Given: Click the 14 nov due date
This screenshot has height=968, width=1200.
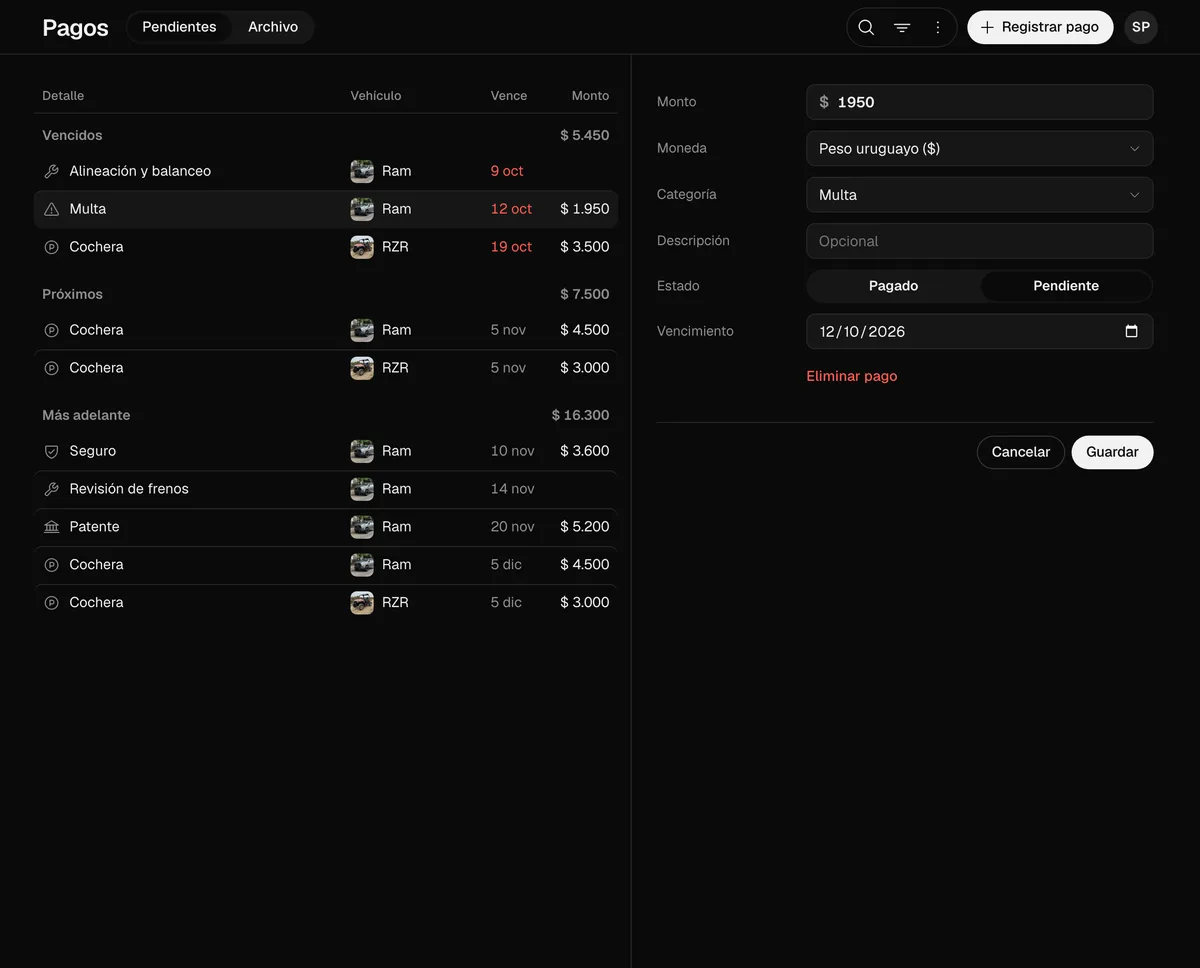Looking at the screenshot, I should [513, 489].
